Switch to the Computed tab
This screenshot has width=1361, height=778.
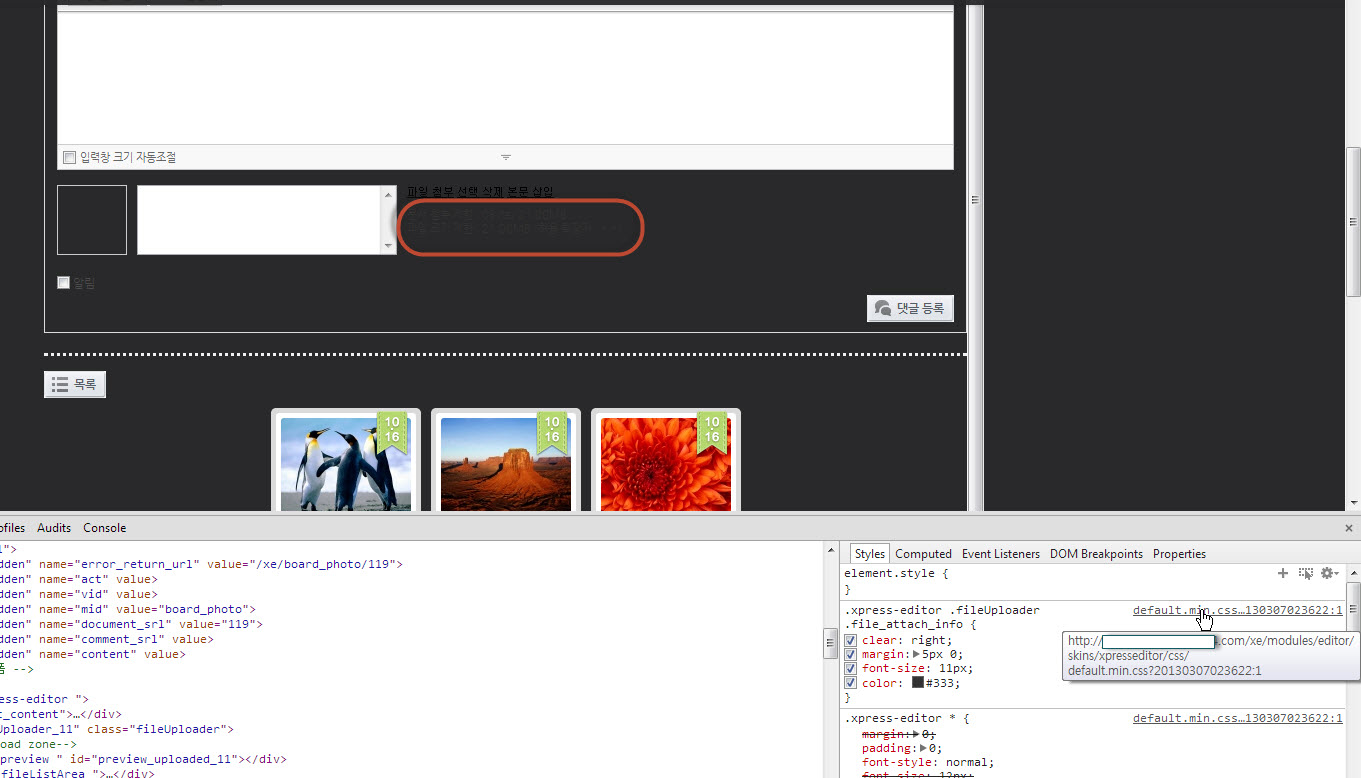pos(923,554)
